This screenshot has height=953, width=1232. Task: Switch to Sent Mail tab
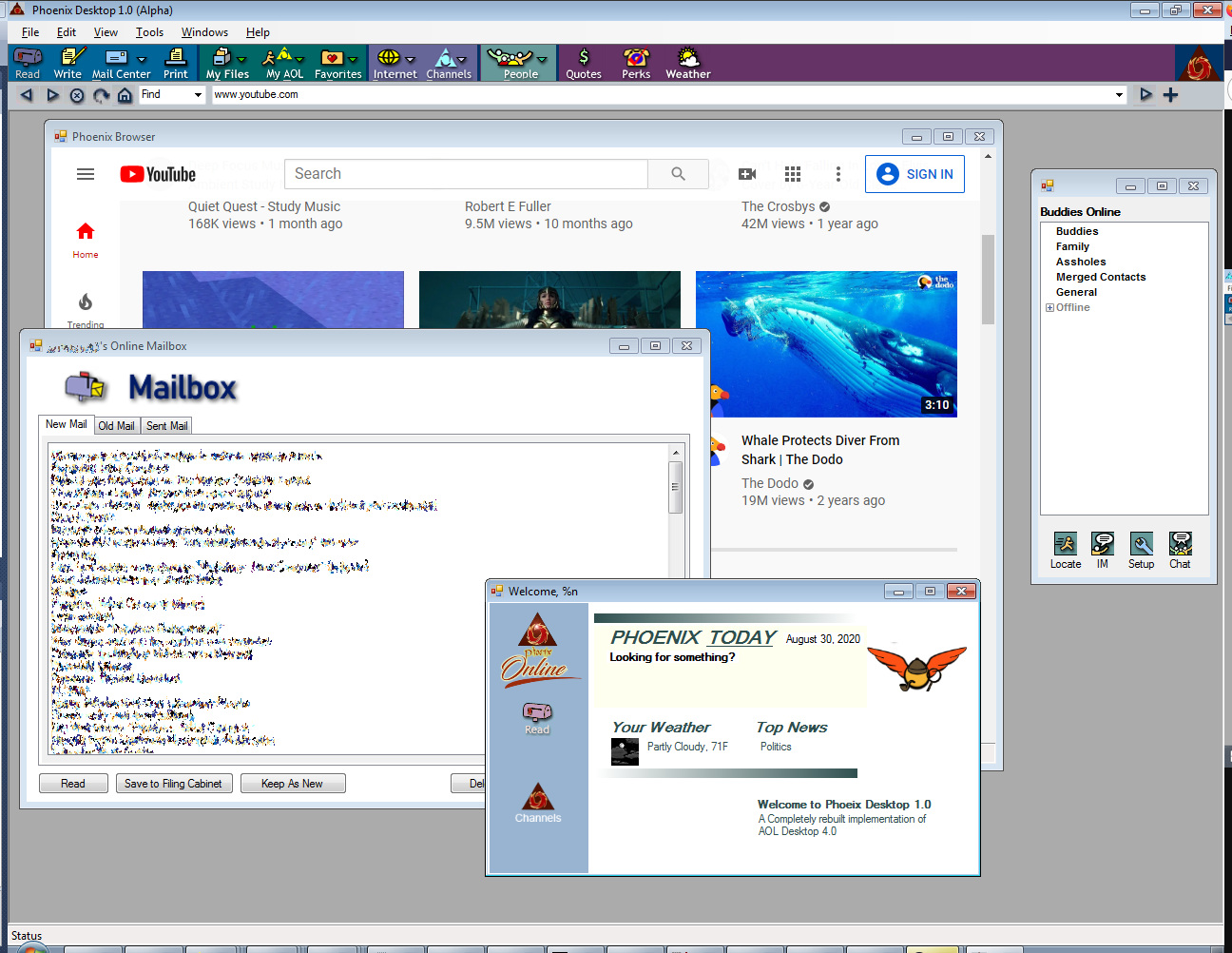[x=166, y=426]
